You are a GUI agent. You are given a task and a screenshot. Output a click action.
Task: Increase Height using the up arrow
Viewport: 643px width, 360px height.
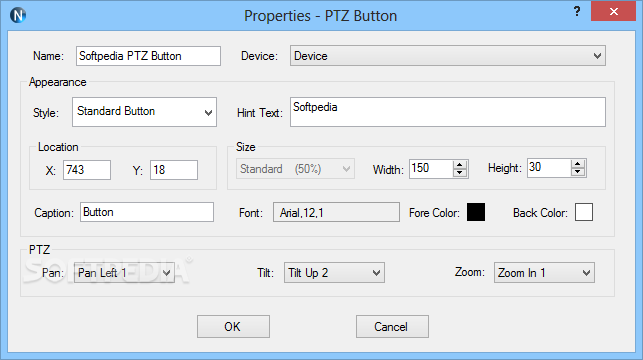pyautogui.click(x=578, y=163)
